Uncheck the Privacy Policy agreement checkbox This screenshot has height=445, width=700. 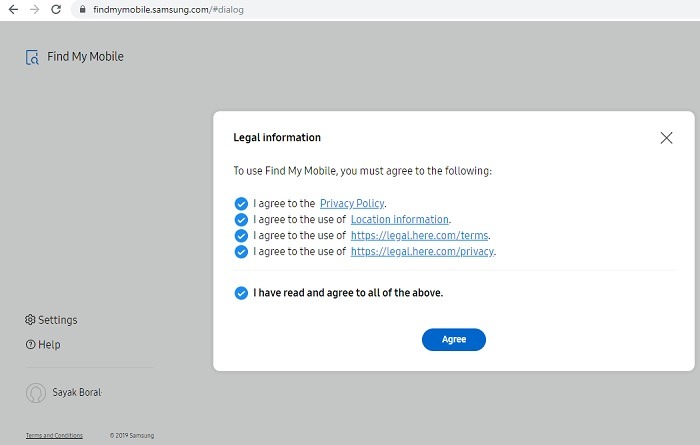pos(241,204)
